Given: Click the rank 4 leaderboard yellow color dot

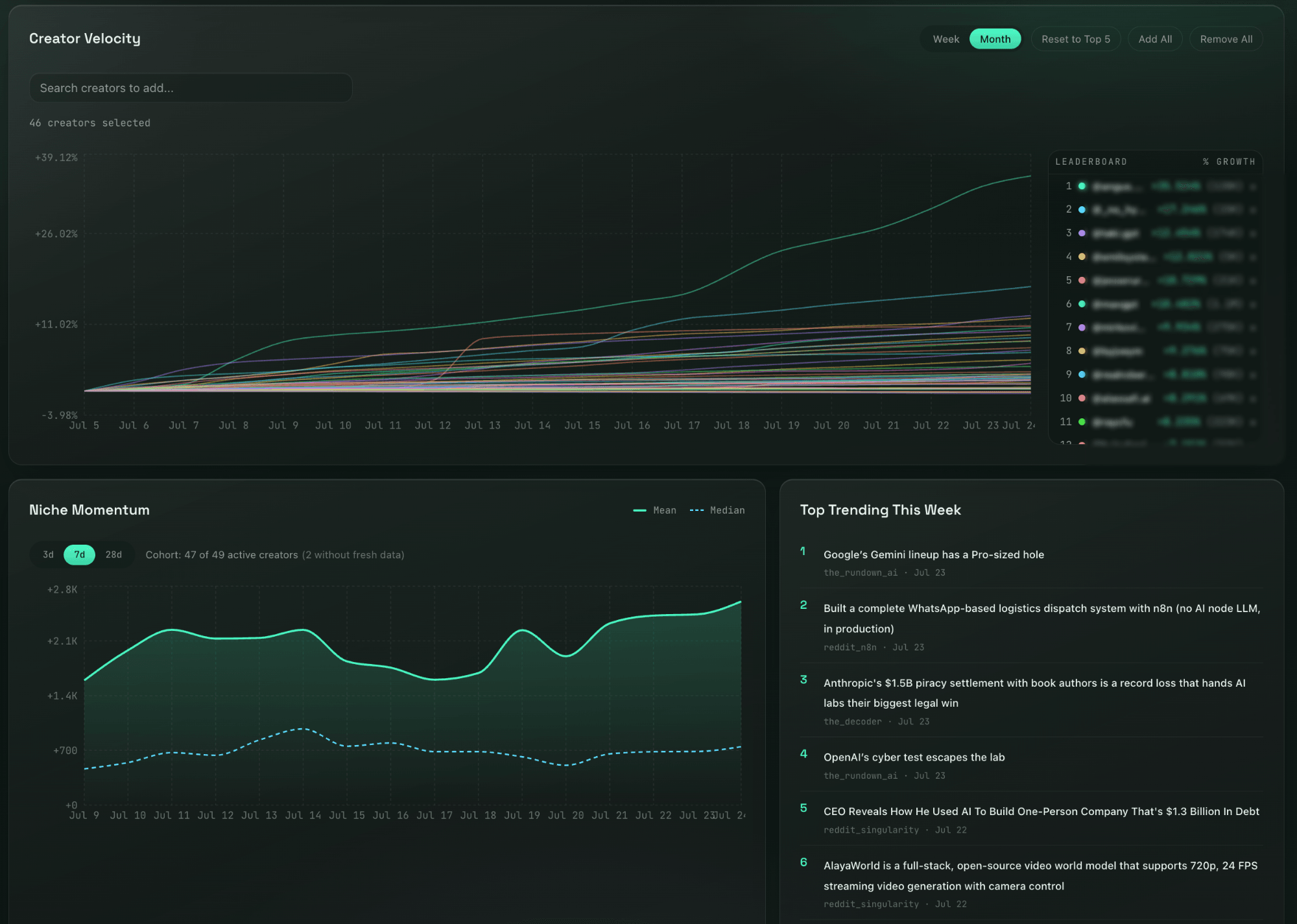Looking at the screenshot, I should pos(1082,257).
